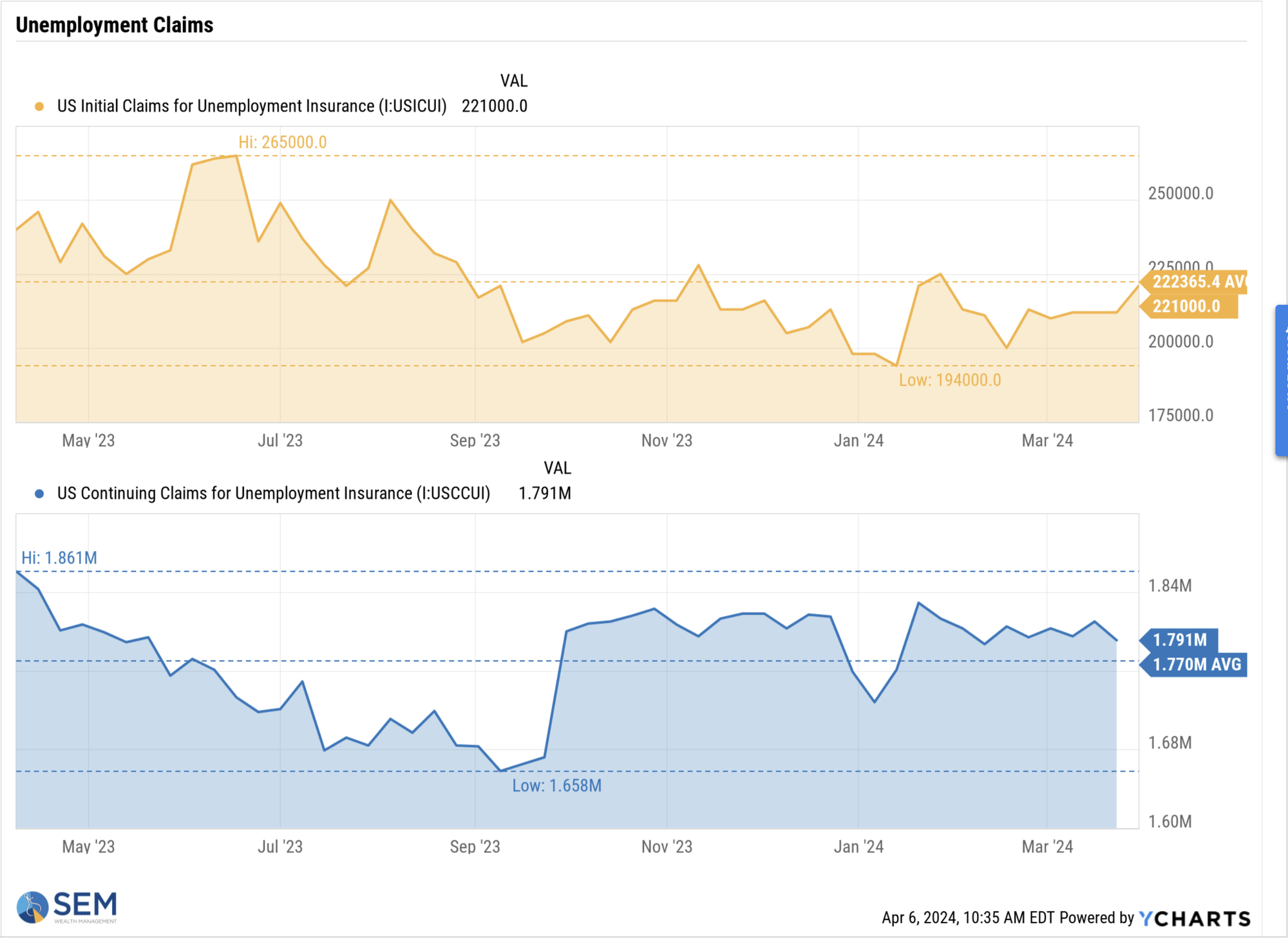Click the US Continuing Claims legend label
This screenshot has width=1288, height=938.
273,494
